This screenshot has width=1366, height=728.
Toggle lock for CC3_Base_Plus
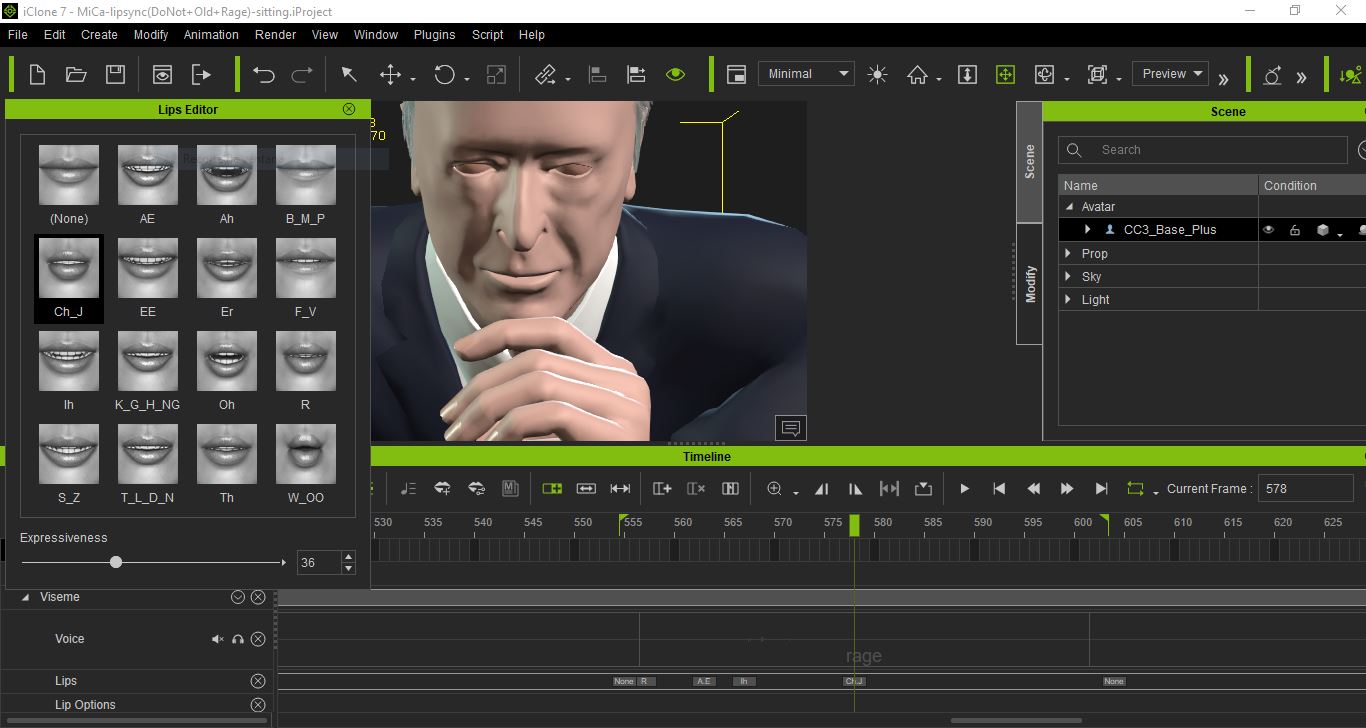(1295, 230)
